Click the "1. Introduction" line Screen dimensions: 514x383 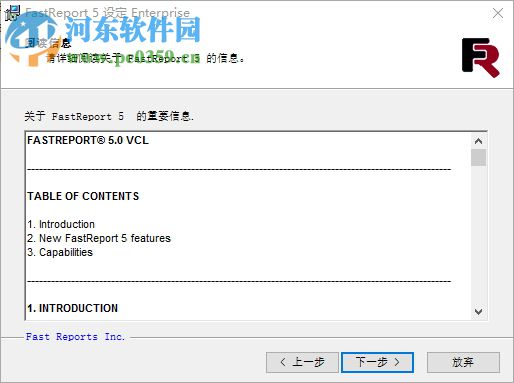(61, 224)
